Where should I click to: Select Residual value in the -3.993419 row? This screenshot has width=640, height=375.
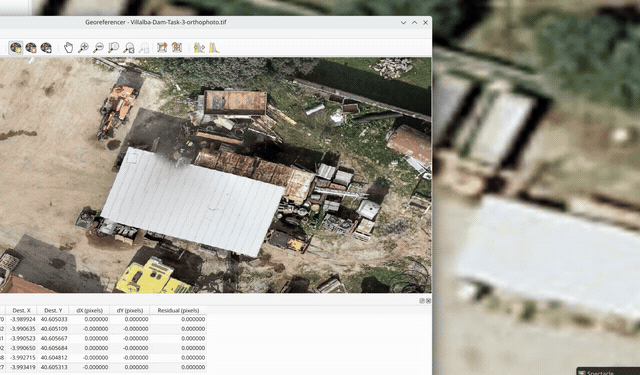178,367
